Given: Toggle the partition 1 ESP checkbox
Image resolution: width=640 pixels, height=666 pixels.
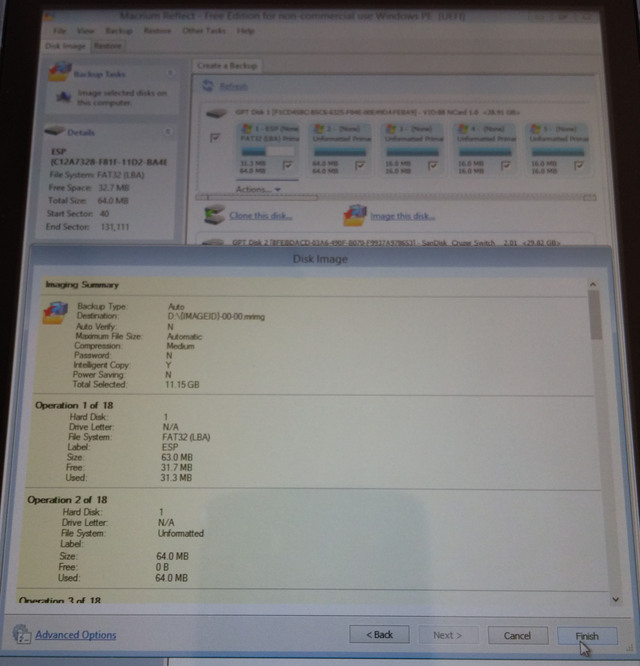Looking at the screenshot, I should [287, 166].
